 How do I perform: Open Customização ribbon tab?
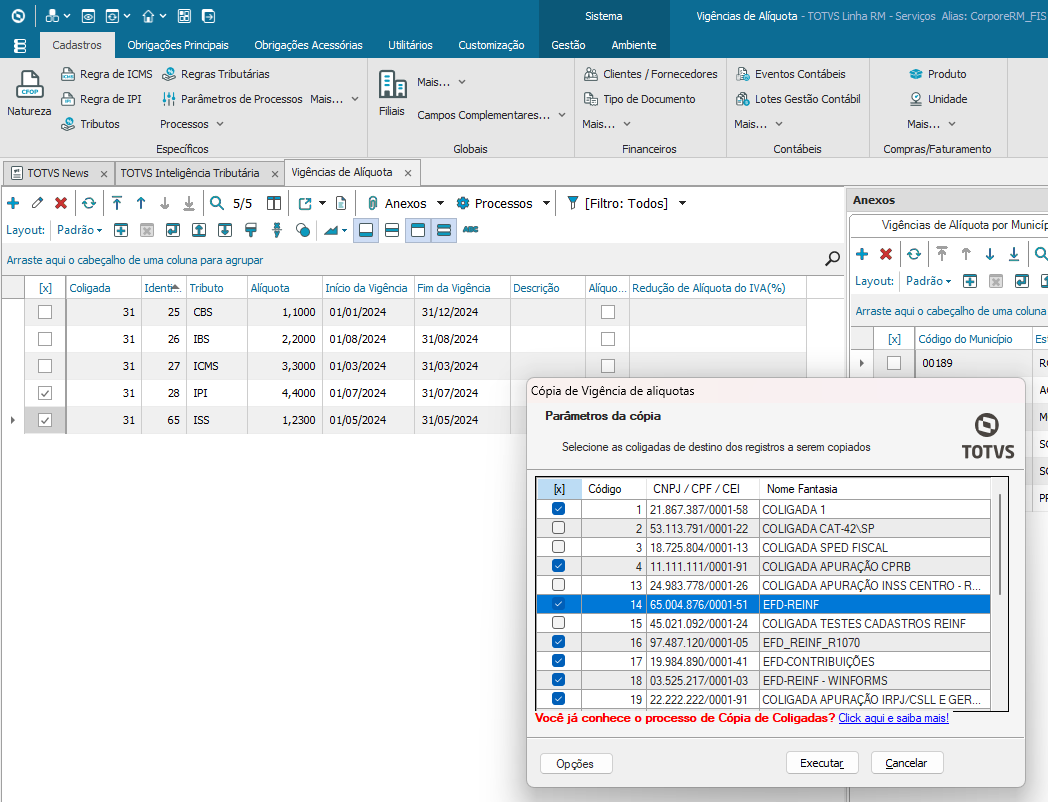coord(491,45)
